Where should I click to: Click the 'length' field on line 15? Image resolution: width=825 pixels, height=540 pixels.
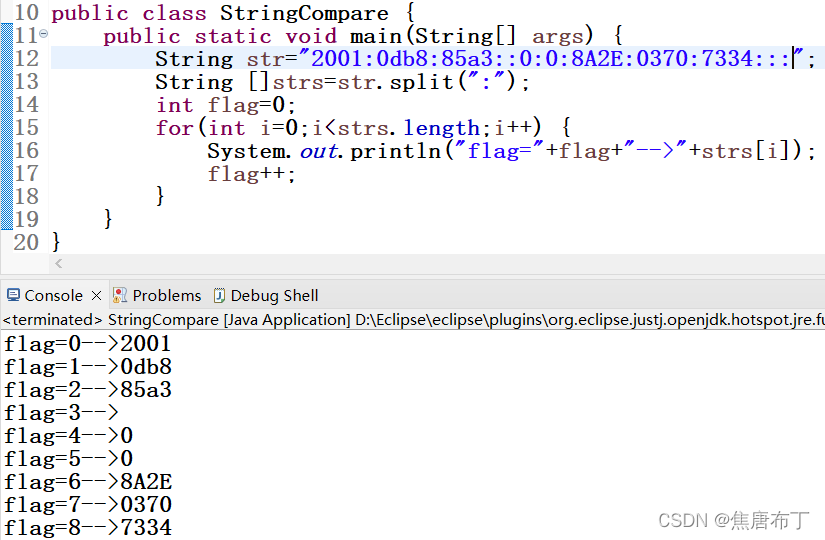click(x=441, y=128)
